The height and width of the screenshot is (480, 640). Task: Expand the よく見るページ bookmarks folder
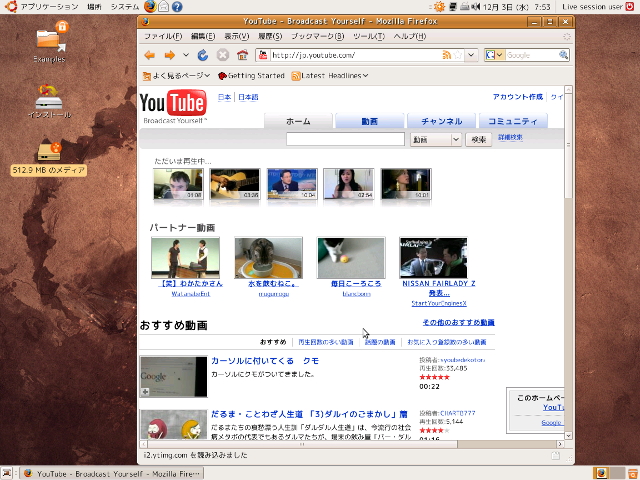(176, 76)
